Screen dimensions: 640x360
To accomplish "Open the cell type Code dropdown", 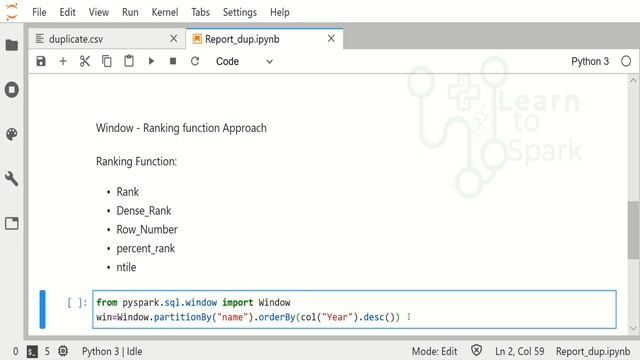I will 244,61.
